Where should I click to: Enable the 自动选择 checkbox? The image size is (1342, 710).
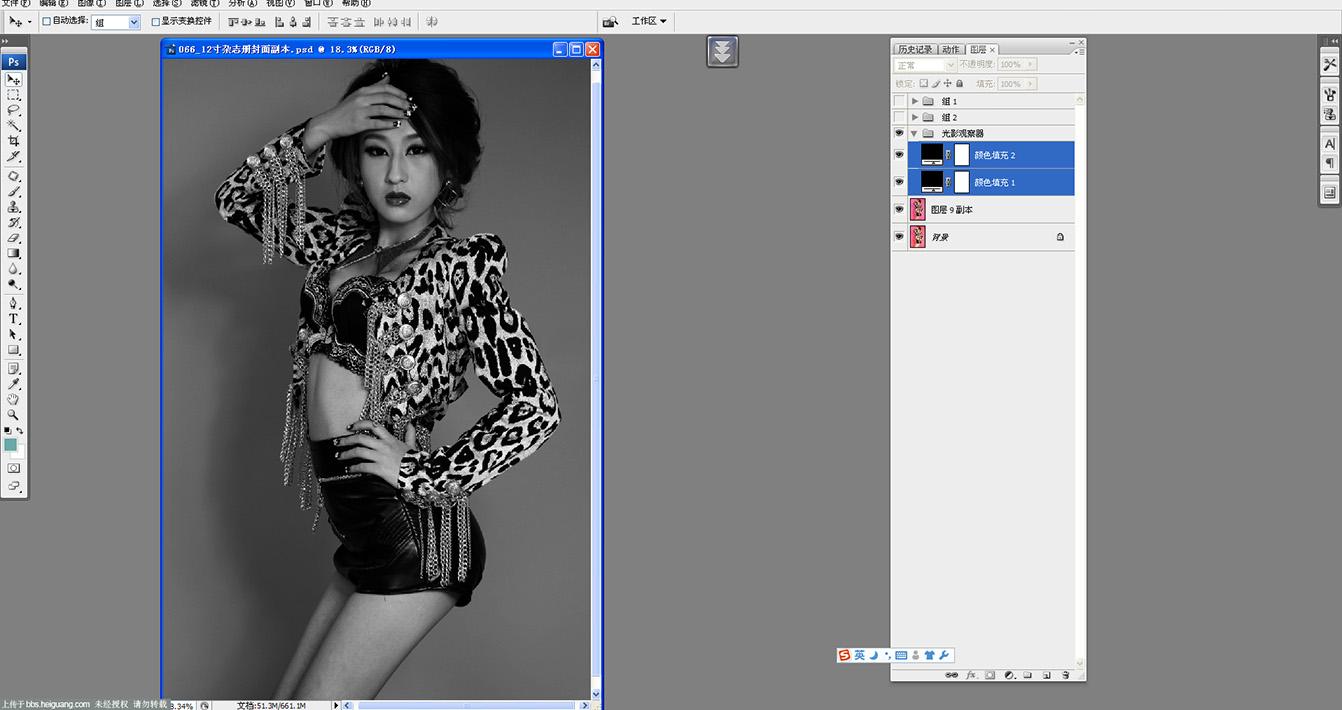(x=46, y=21)
